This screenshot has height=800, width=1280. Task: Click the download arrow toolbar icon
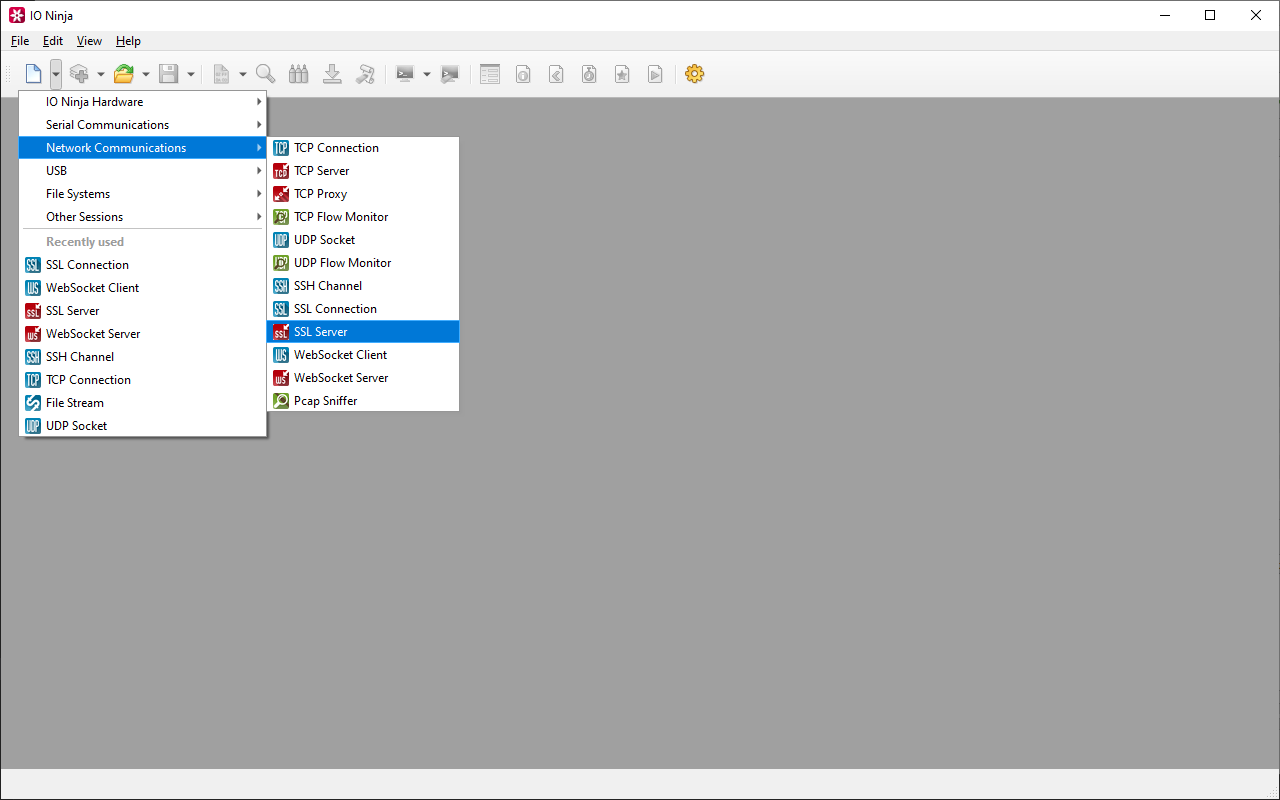pyautogui.click(x=332, y=74)
